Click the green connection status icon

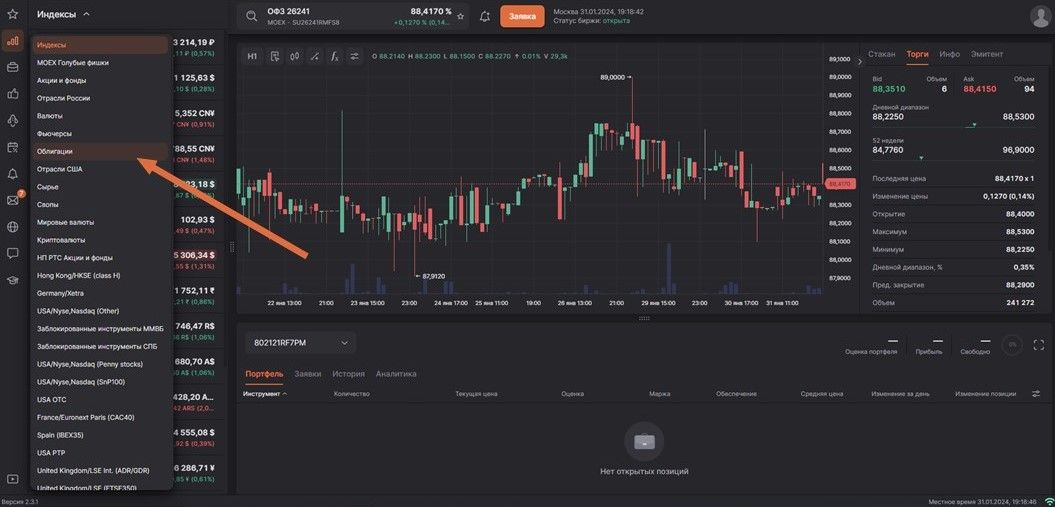point(1048,502)
